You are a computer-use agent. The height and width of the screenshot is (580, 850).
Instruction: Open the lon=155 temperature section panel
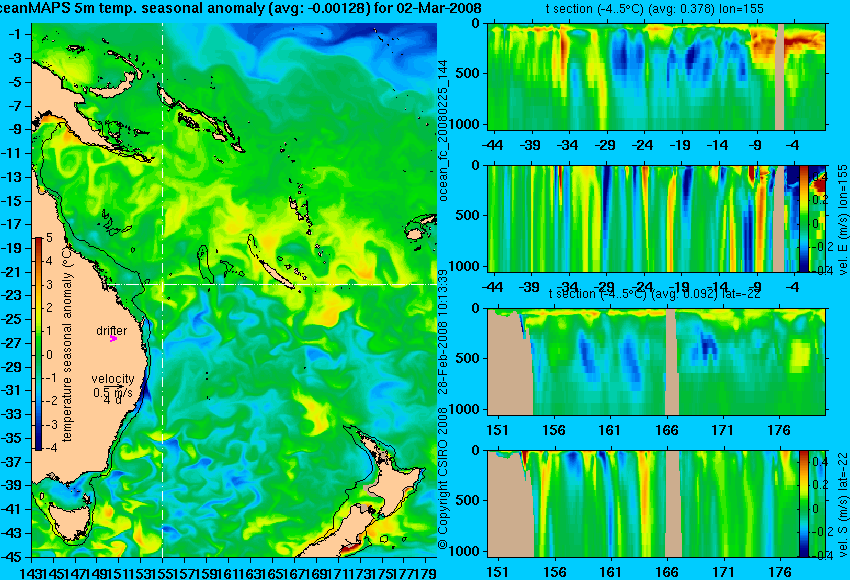point(657,76)
